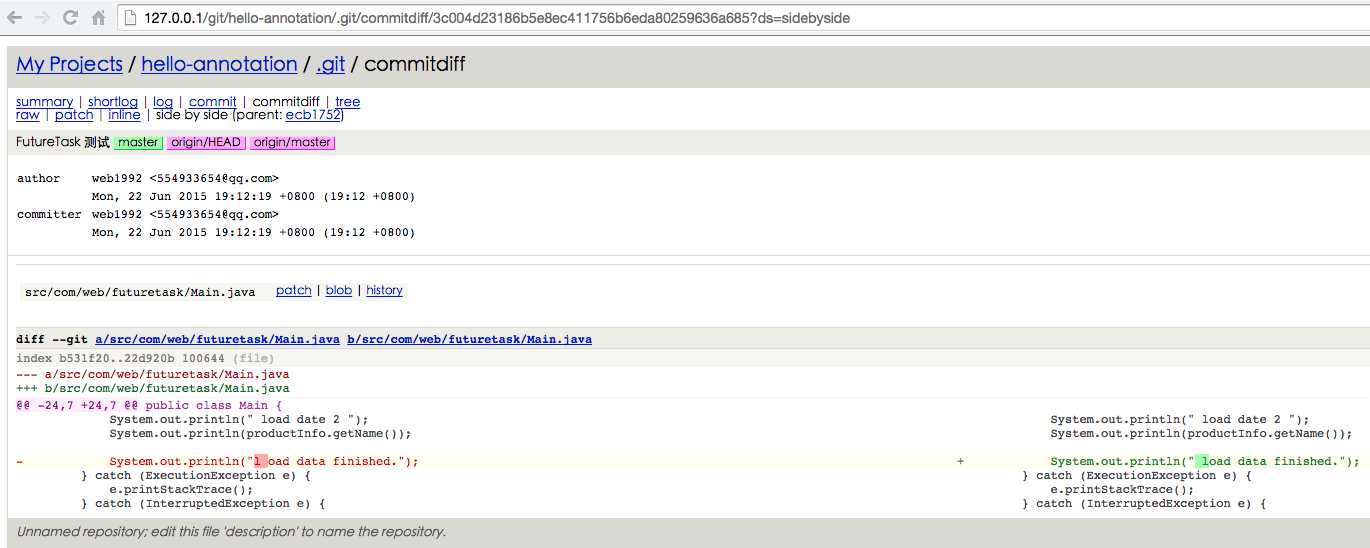Click the index b531f20..22d920b line

point(145,358)
